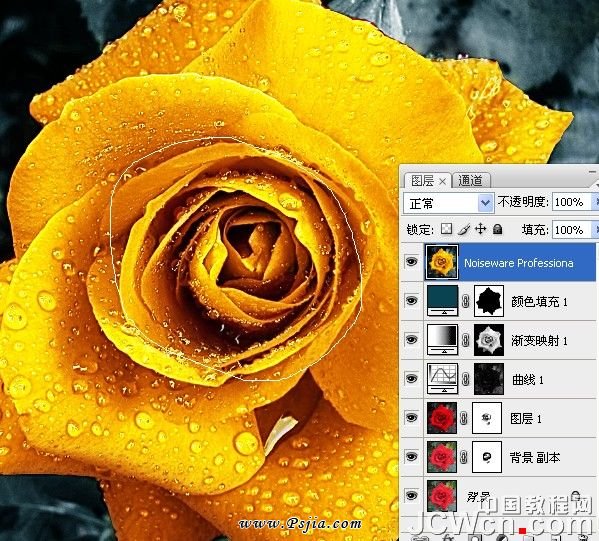Select the 背景 副本 rose thumbnail
Viewport: 599px width, 541px height.
click(x=442, y=457)
